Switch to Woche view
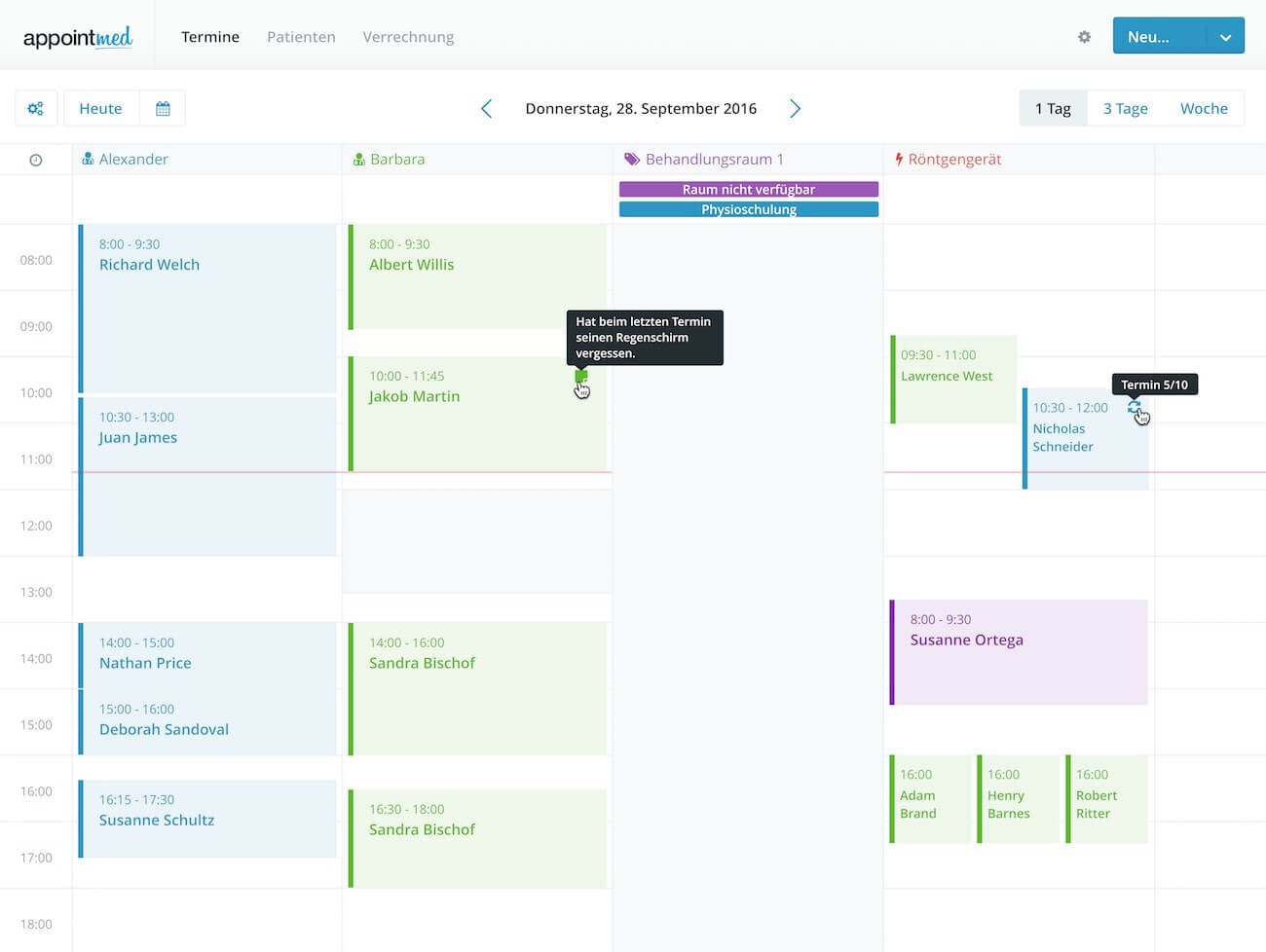The height and width of the screenshot is (952, 1266). (1204, 108)
